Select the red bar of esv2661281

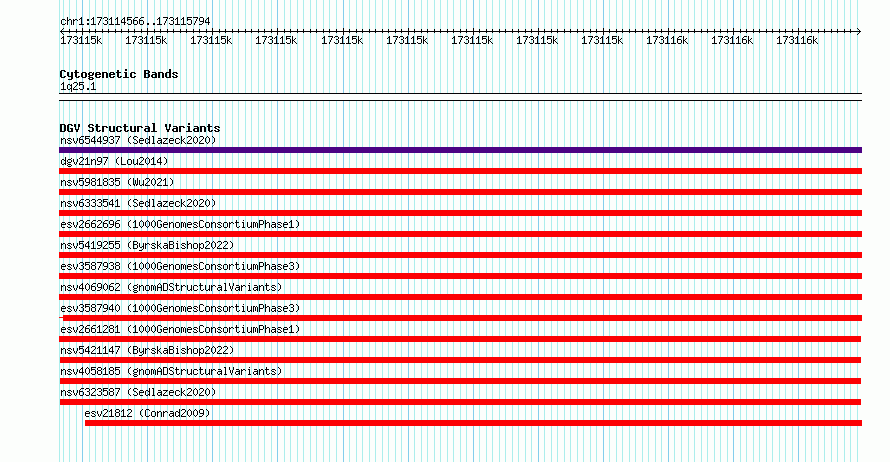coord(460,339)
